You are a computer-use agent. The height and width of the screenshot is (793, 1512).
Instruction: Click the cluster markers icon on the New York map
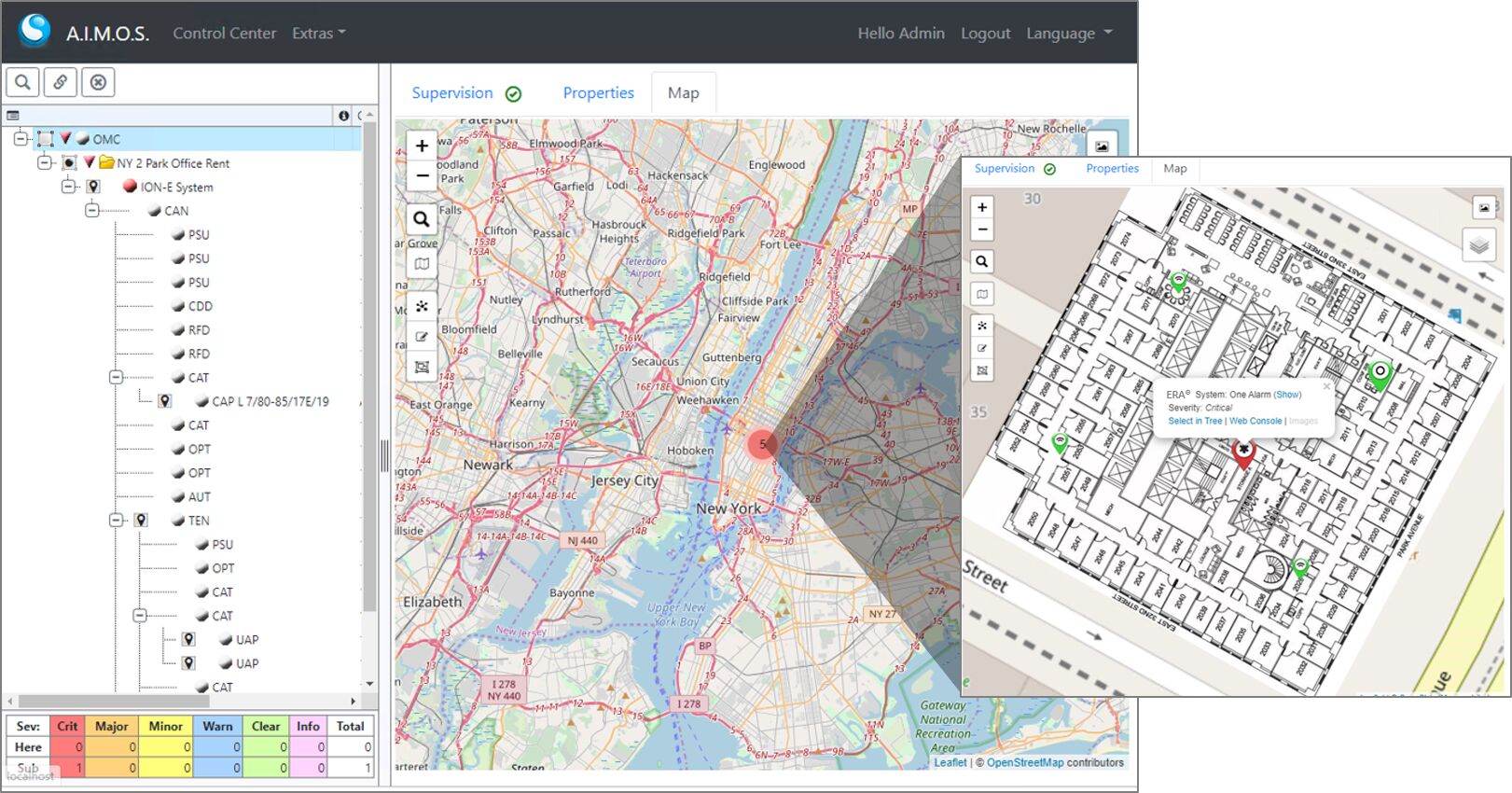[x=422, y=306]
